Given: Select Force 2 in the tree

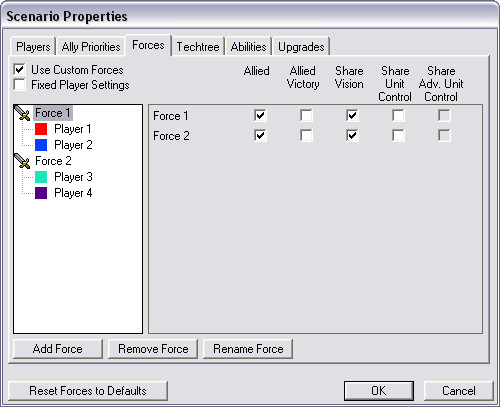Looking at the screenshot, I should coord(53,161).
